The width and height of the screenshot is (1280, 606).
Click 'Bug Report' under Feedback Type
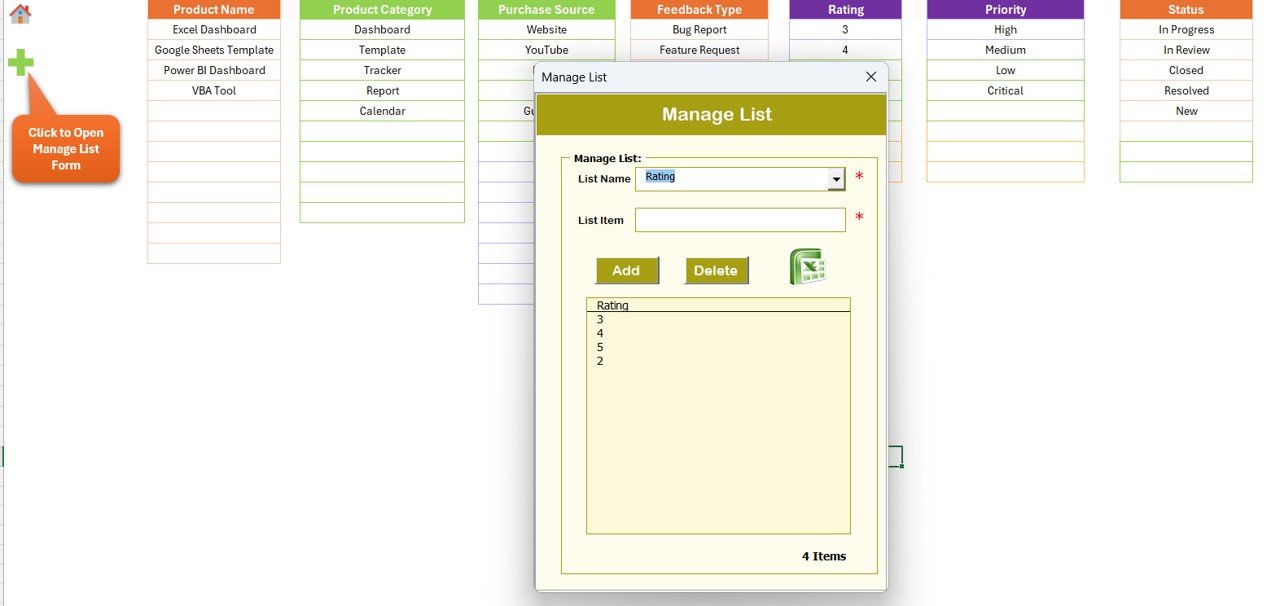coord(699,29)
